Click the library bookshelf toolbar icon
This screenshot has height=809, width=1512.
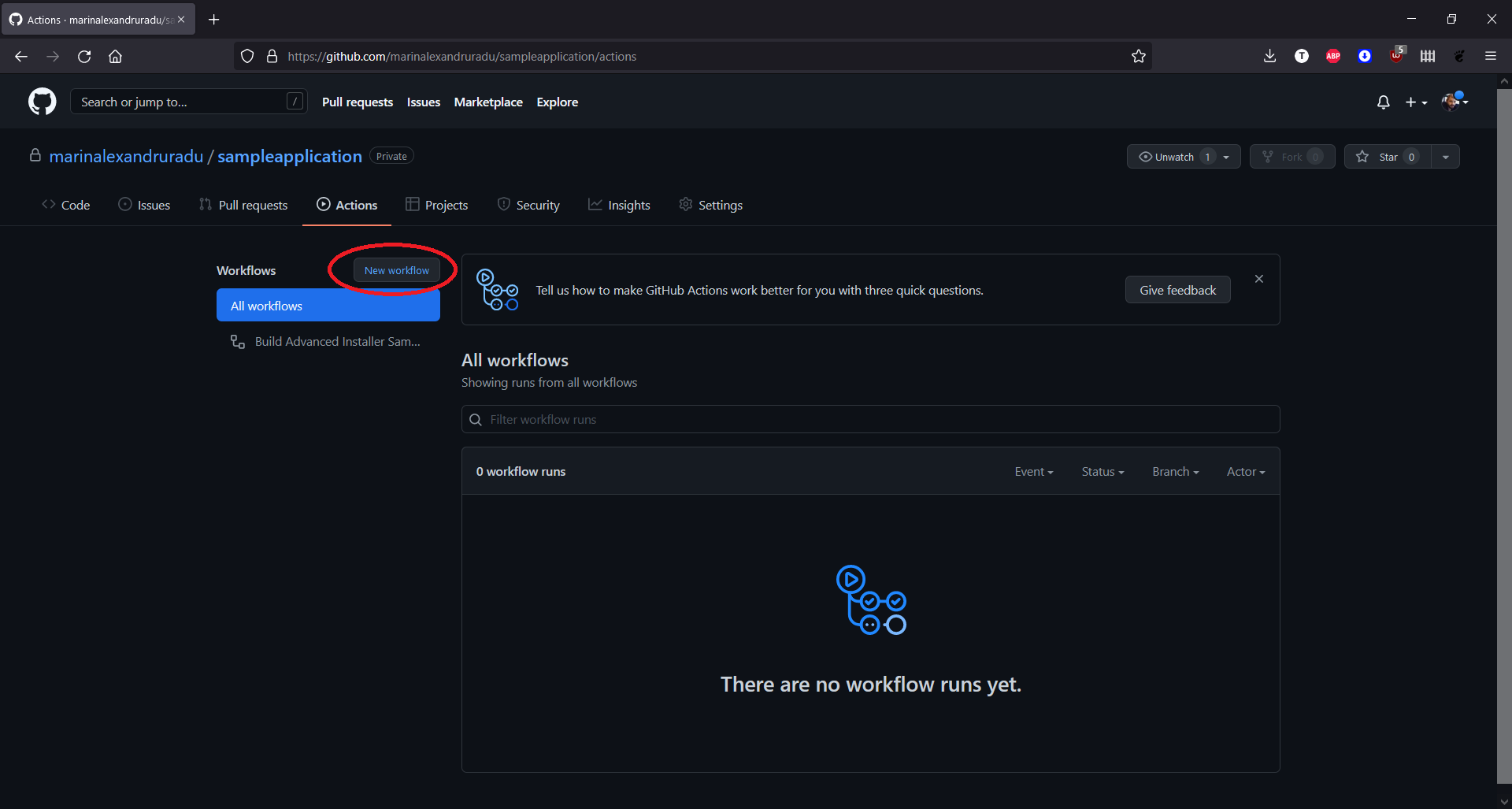click(x=1427, y=56)
